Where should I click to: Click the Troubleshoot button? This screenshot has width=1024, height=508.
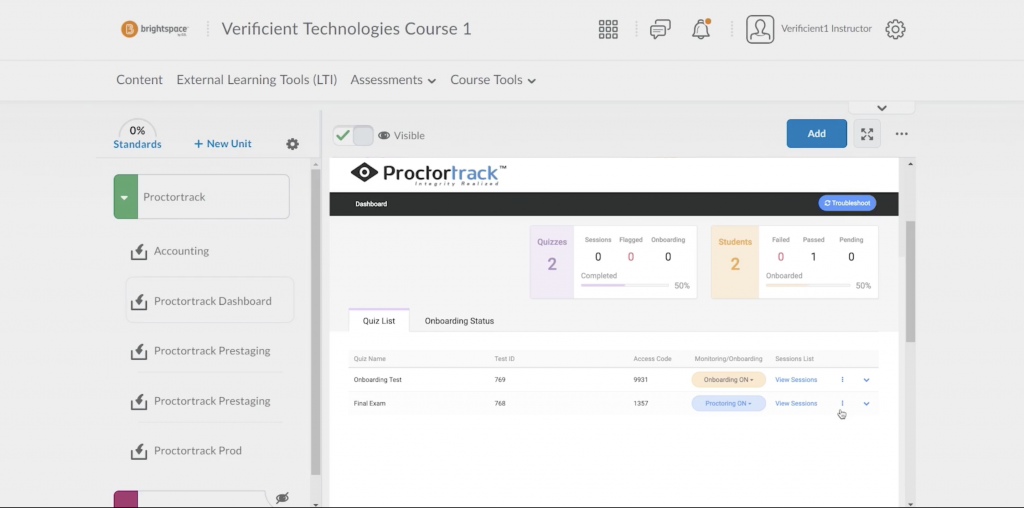point(847,203)
